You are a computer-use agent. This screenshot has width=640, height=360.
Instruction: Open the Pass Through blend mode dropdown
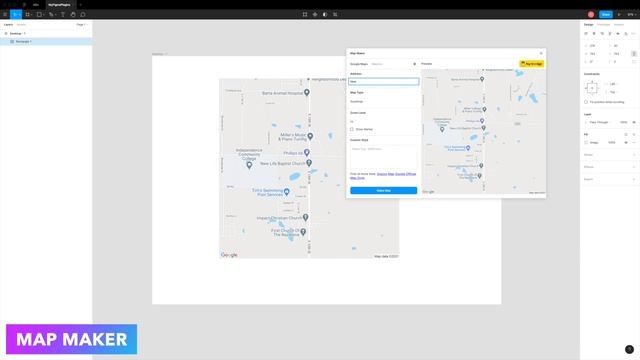(x=599, y=122)
